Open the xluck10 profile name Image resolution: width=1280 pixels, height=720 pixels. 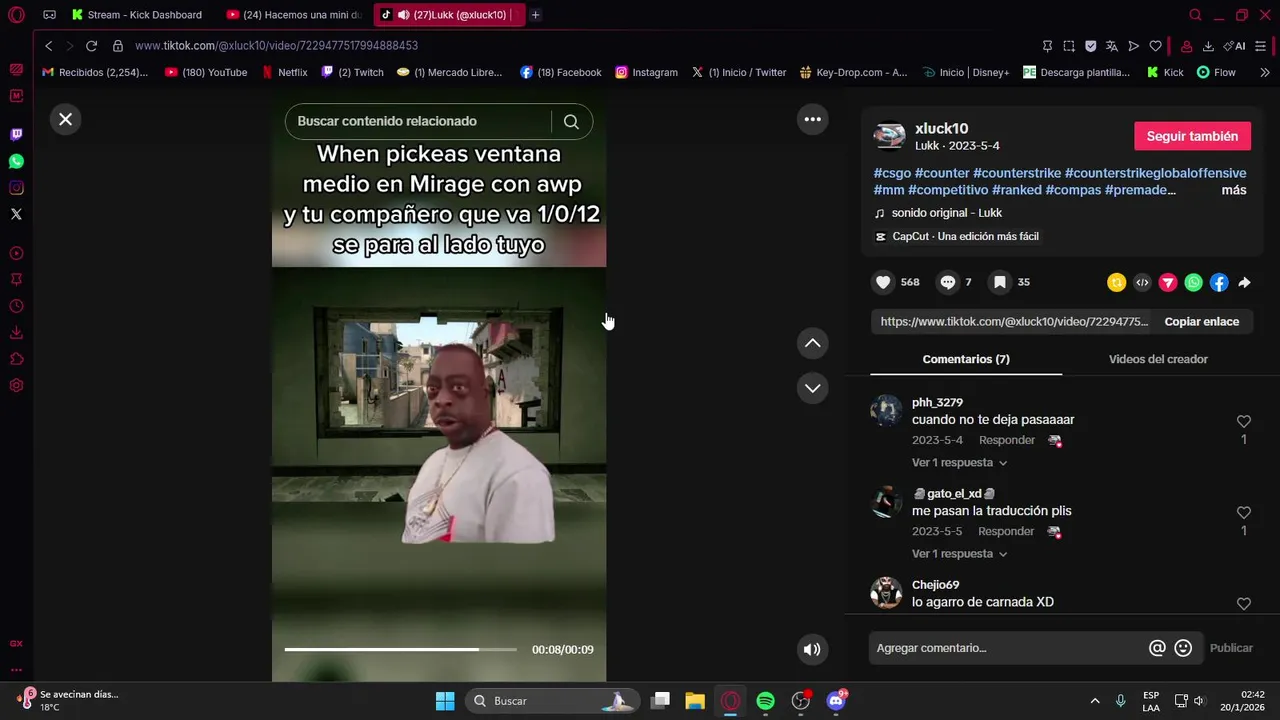click(941, 128)
